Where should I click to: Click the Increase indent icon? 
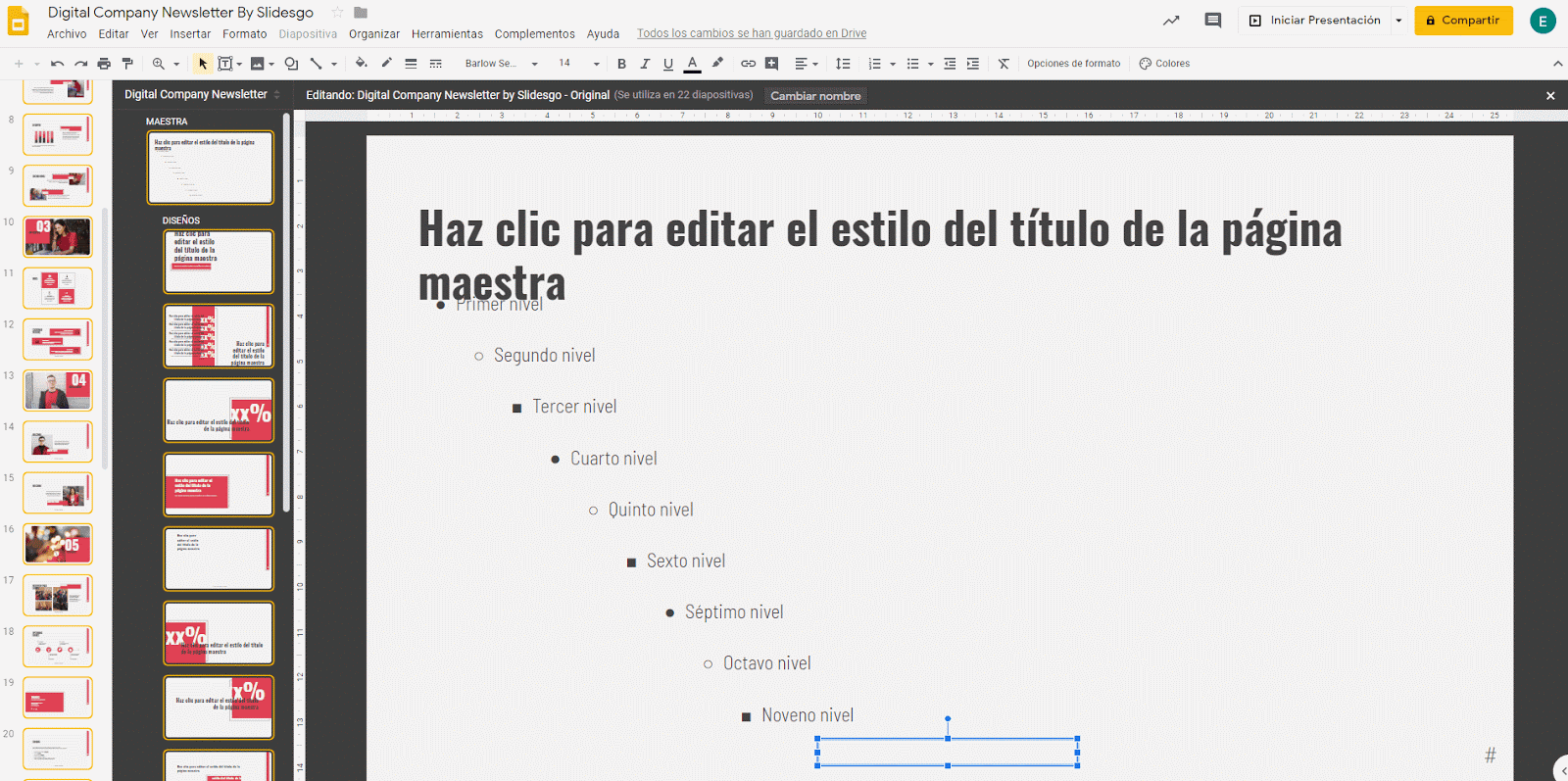click(973, 64)
